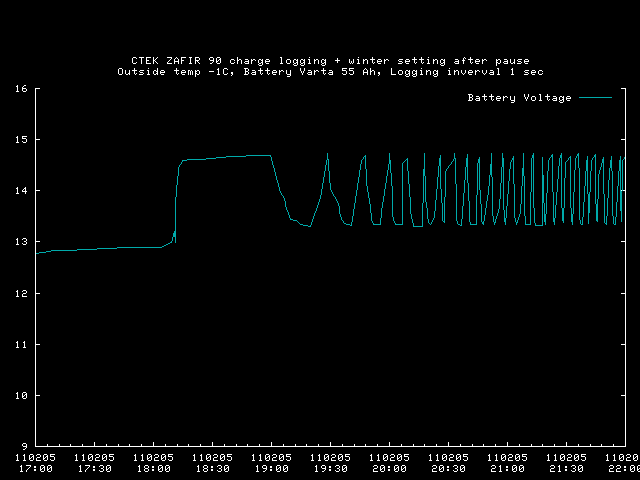Viewport: 640px width, 480px height.
Task: Click the 10 y-axis tick label
Action: tap(21, 395)
